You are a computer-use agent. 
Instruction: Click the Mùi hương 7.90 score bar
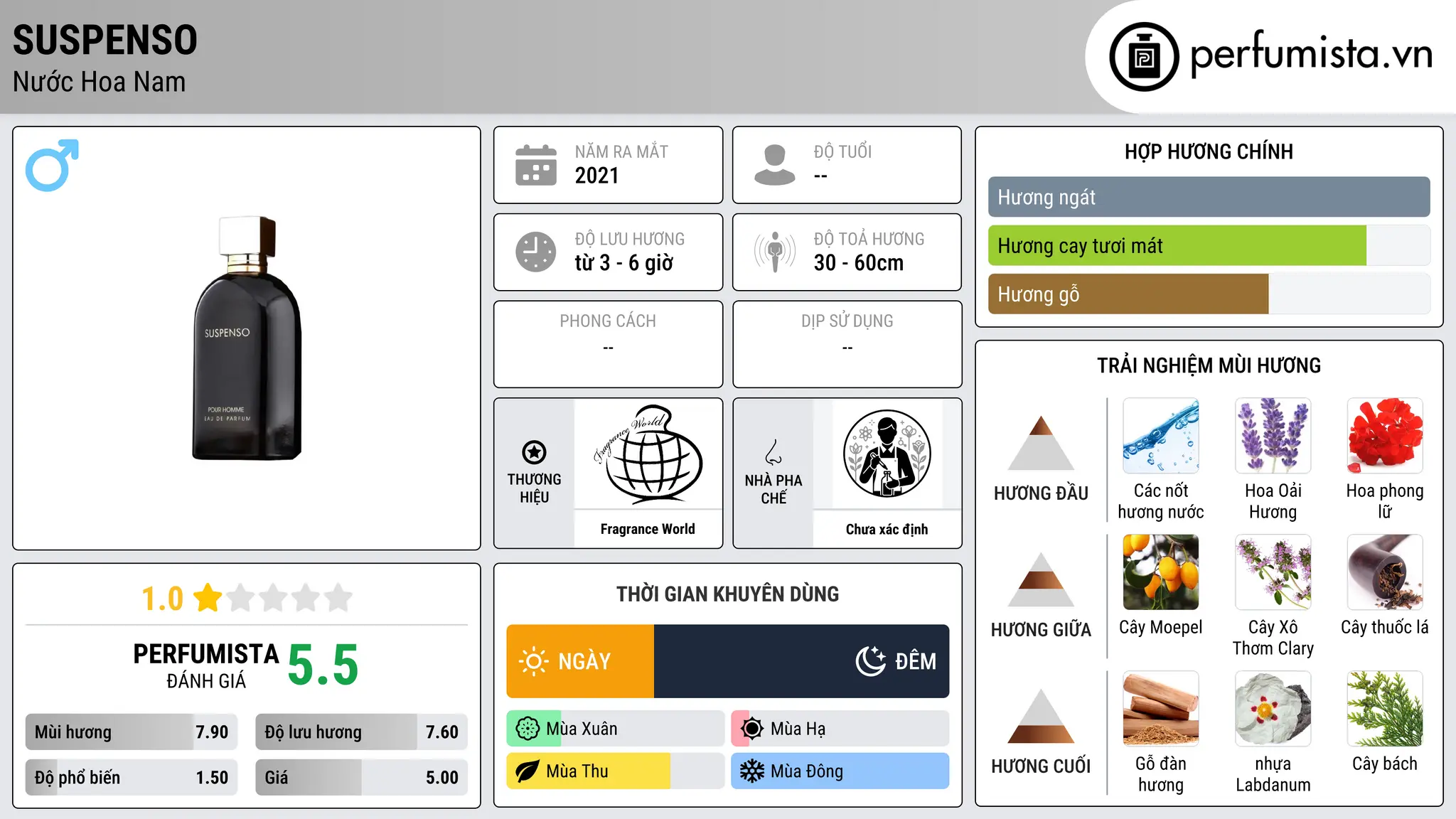click(132, 732)
